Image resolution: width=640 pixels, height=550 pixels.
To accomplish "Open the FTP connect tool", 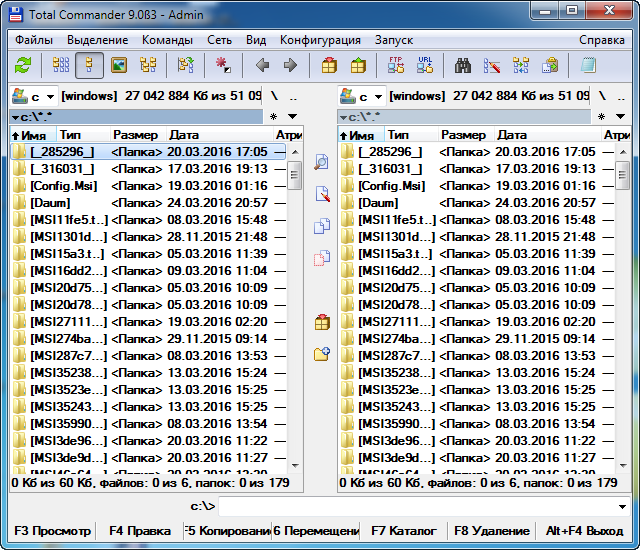I will coord(396,66).
